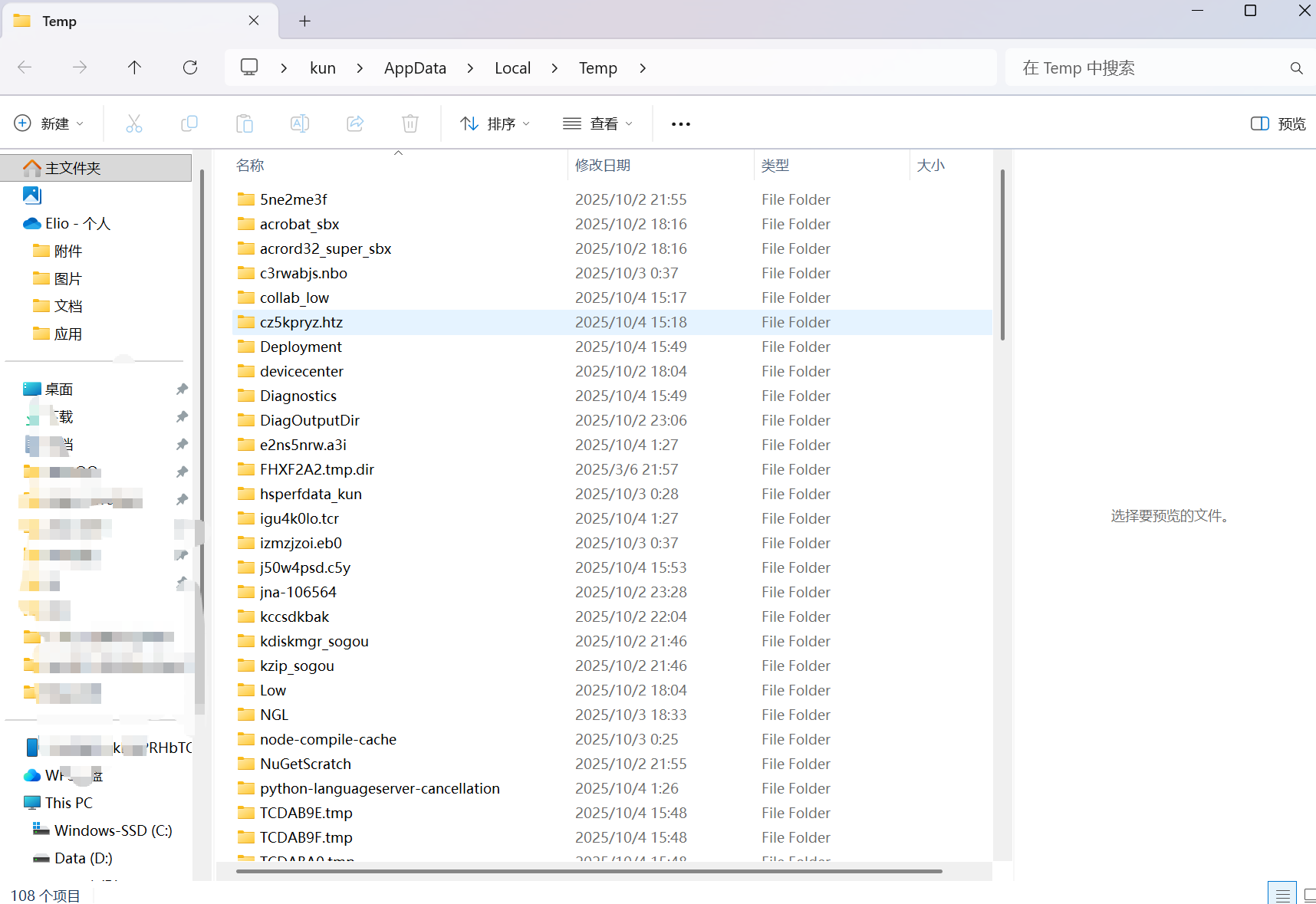Click the NGL folder icon
The width and height of the screenshot is (1316, 904).
246,715
